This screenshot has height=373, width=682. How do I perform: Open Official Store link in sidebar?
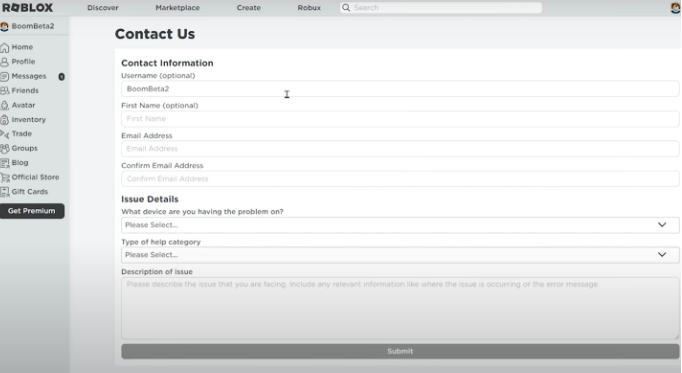pos(35,177)
